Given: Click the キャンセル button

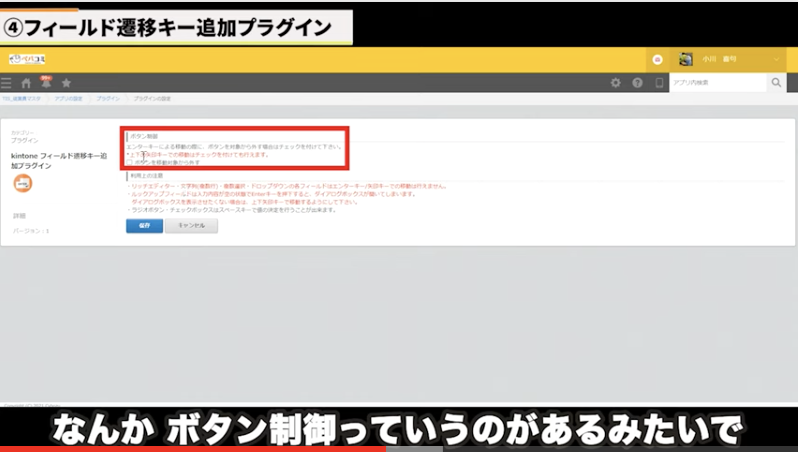Looking at the screenshot, I should (x=191, y=226).
